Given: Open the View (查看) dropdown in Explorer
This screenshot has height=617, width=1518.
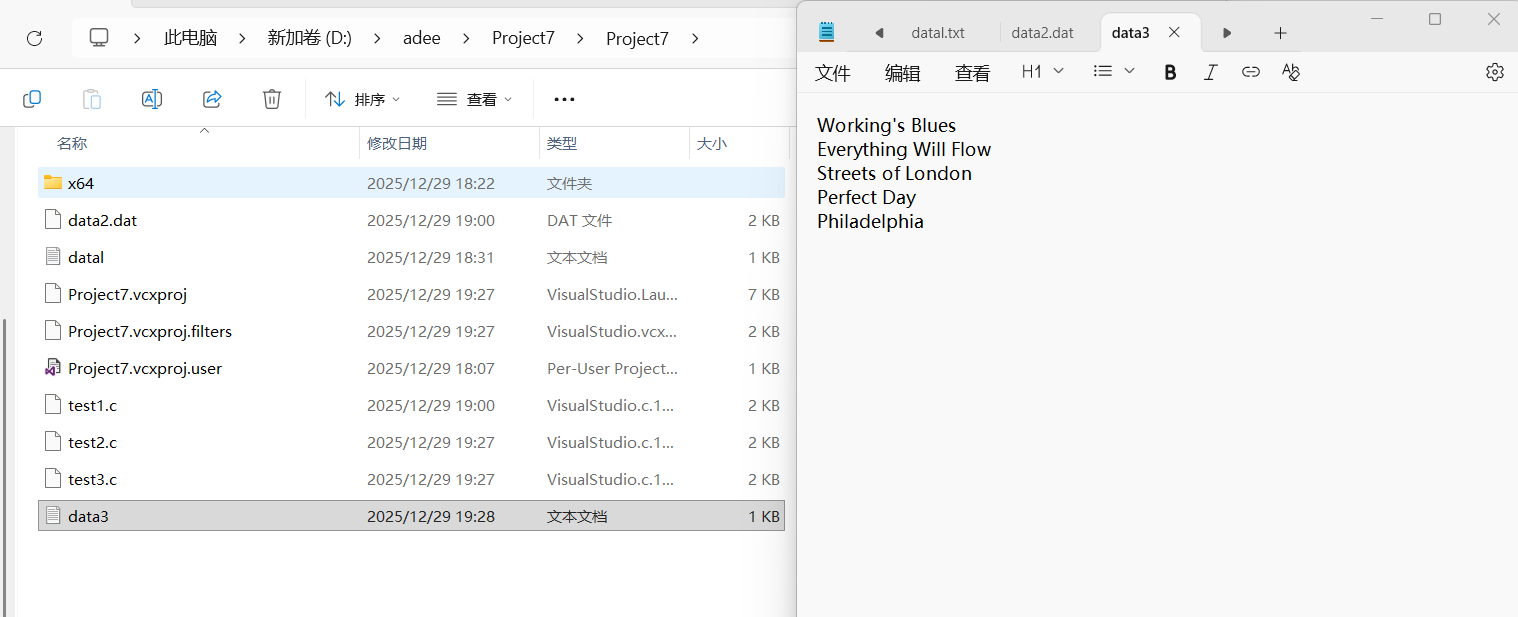Looking at the screenshot, I should [x=474, y=99].
